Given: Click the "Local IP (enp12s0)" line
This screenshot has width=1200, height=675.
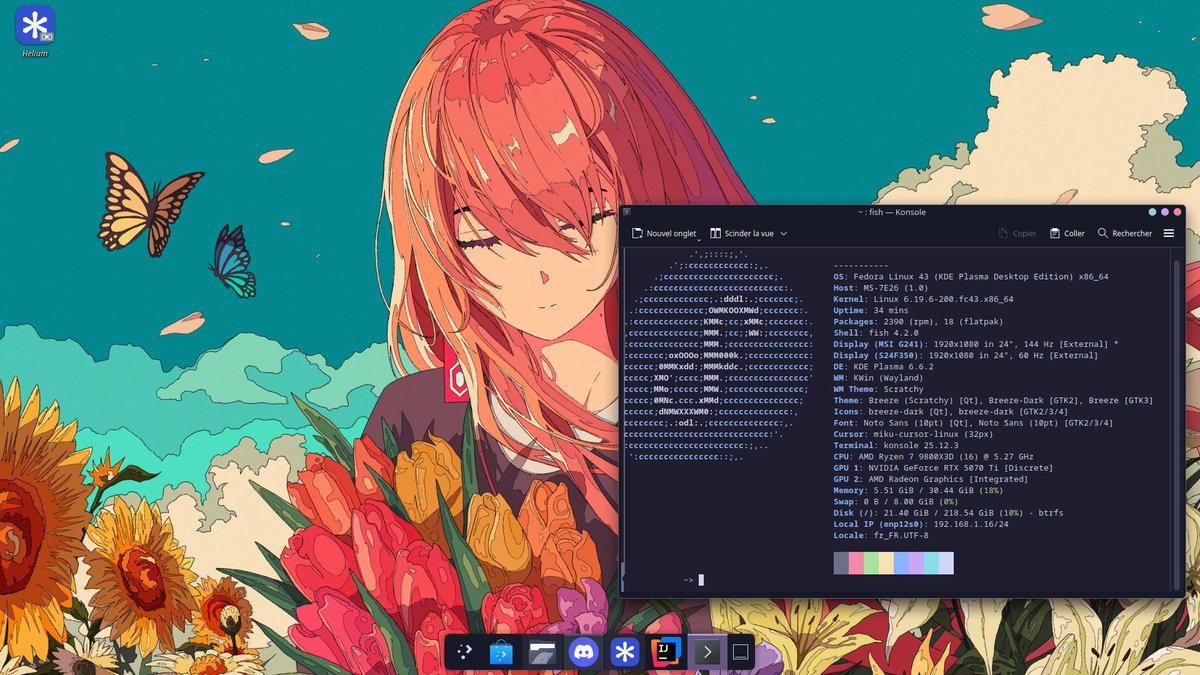Looking at the screenshot, I should click(x=921, y=523).
